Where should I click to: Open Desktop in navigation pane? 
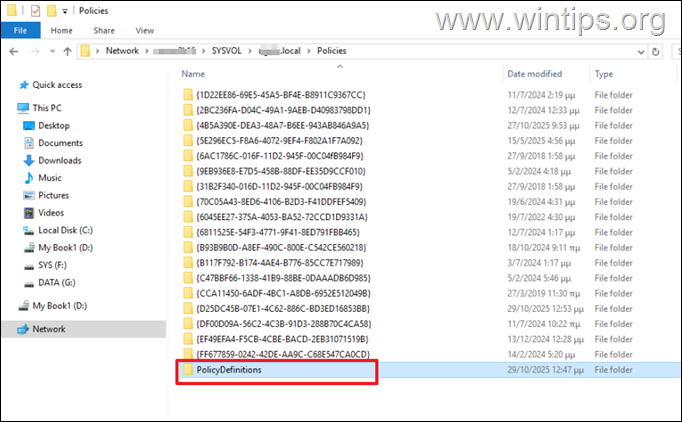(54, 125)
